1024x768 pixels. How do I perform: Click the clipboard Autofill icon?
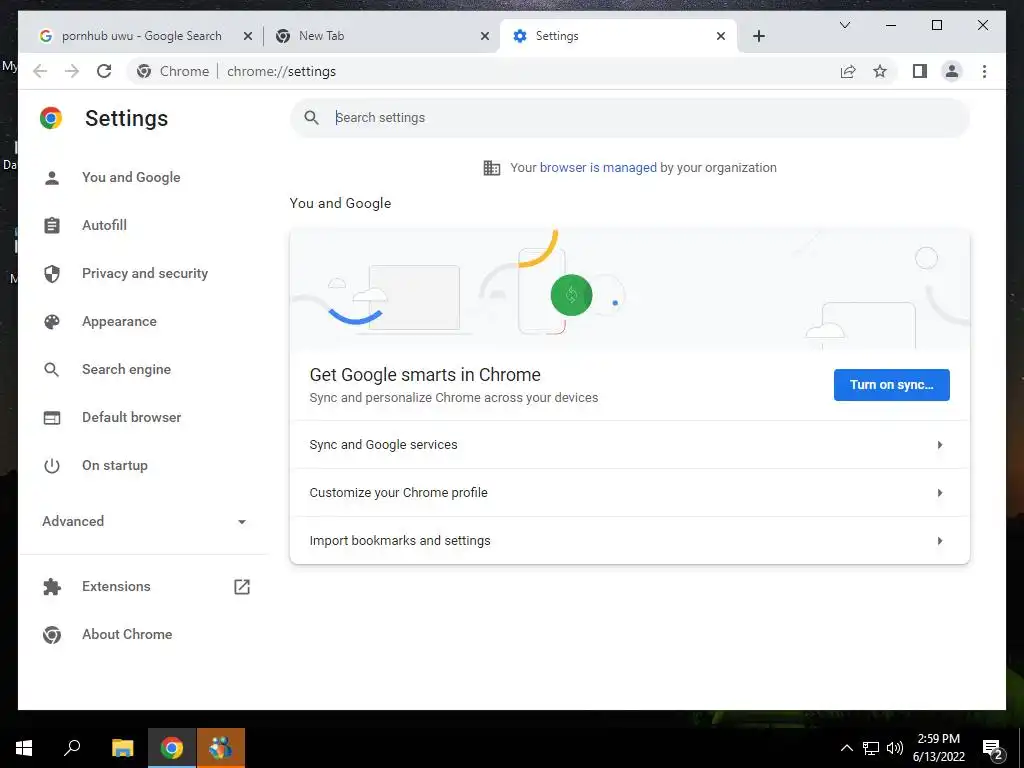pyautogui.click(x=52, y=225)
